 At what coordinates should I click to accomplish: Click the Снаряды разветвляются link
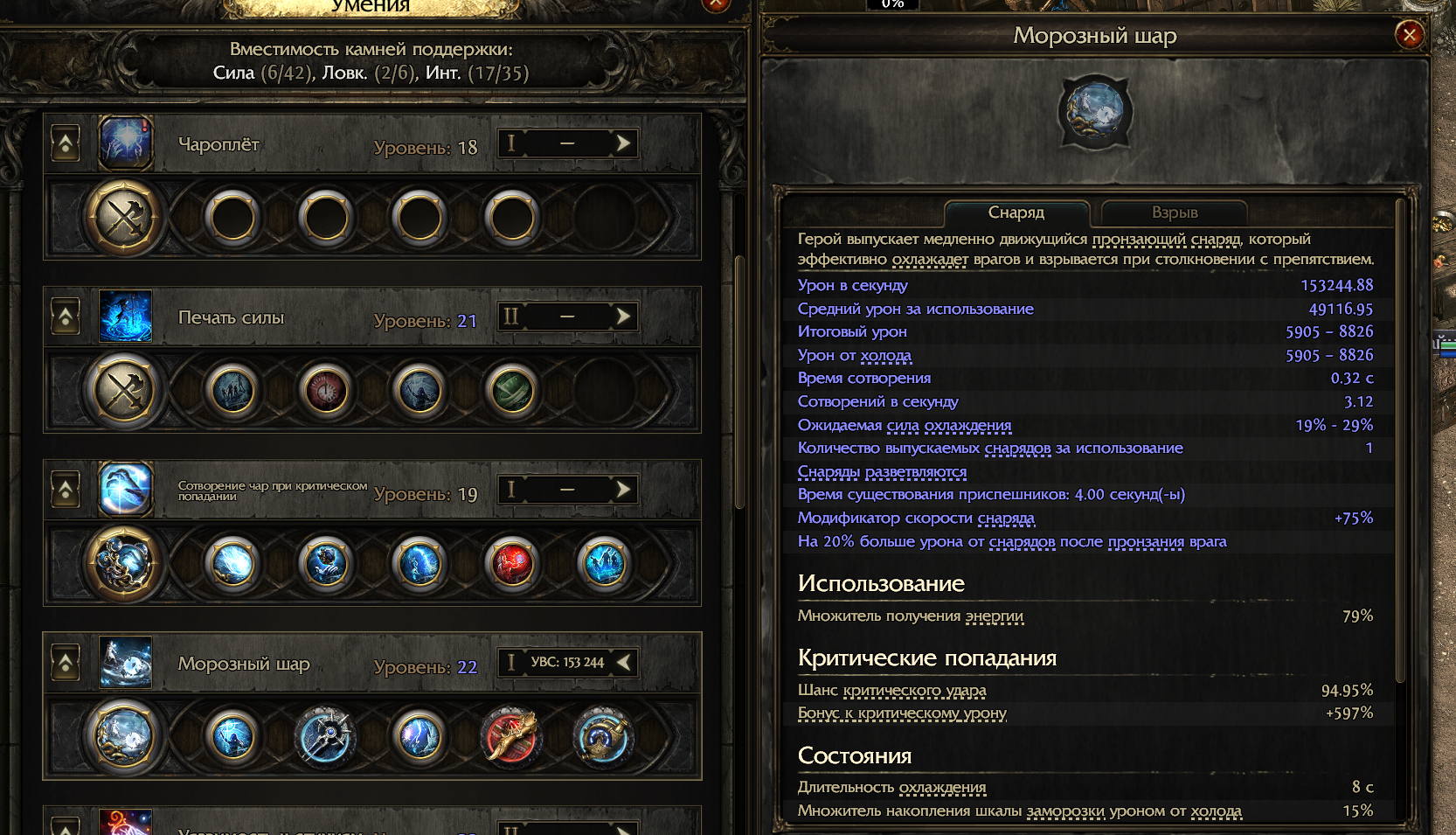click(882, 471)
